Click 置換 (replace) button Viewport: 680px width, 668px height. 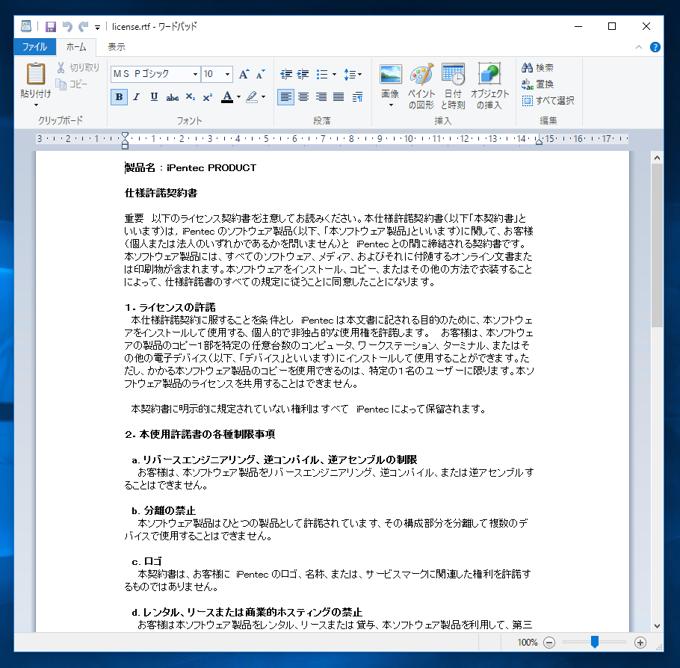538,84
